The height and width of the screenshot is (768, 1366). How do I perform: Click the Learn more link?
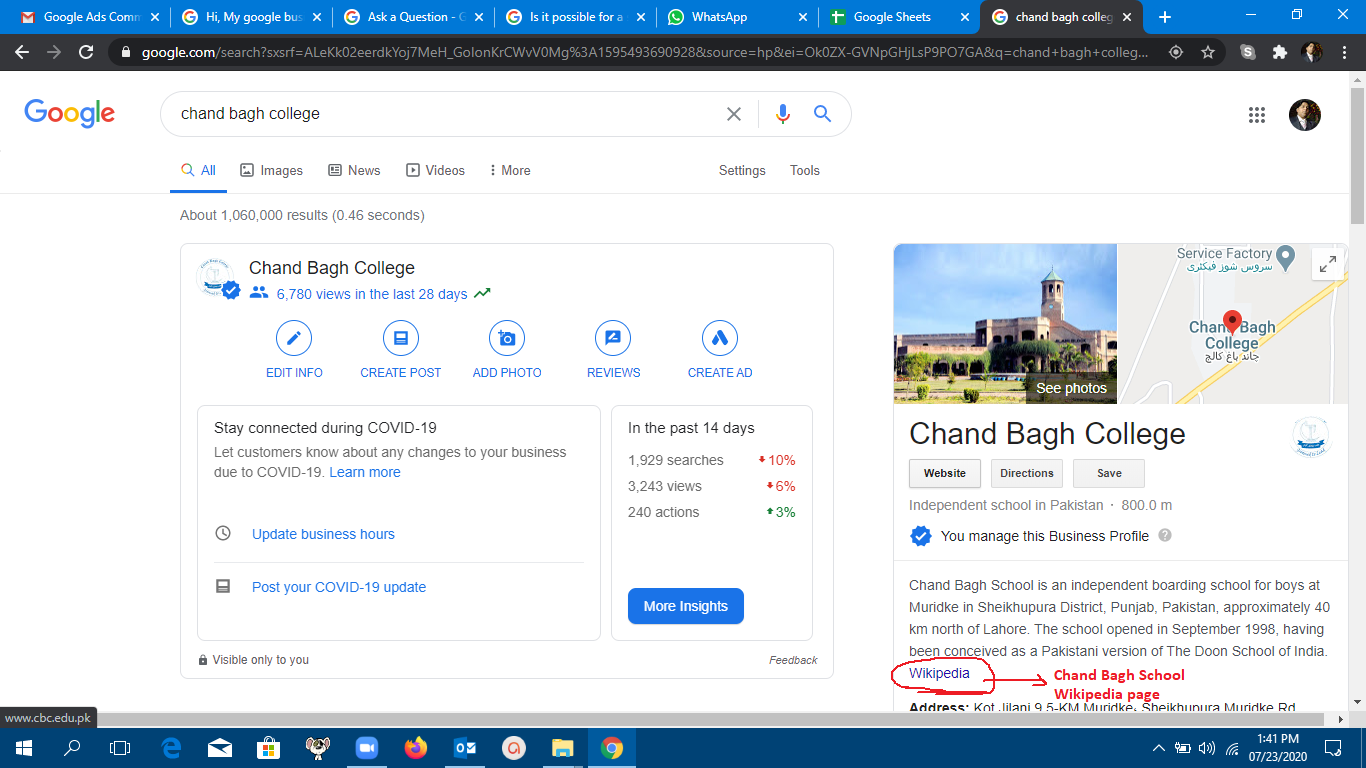pos(365,472)
